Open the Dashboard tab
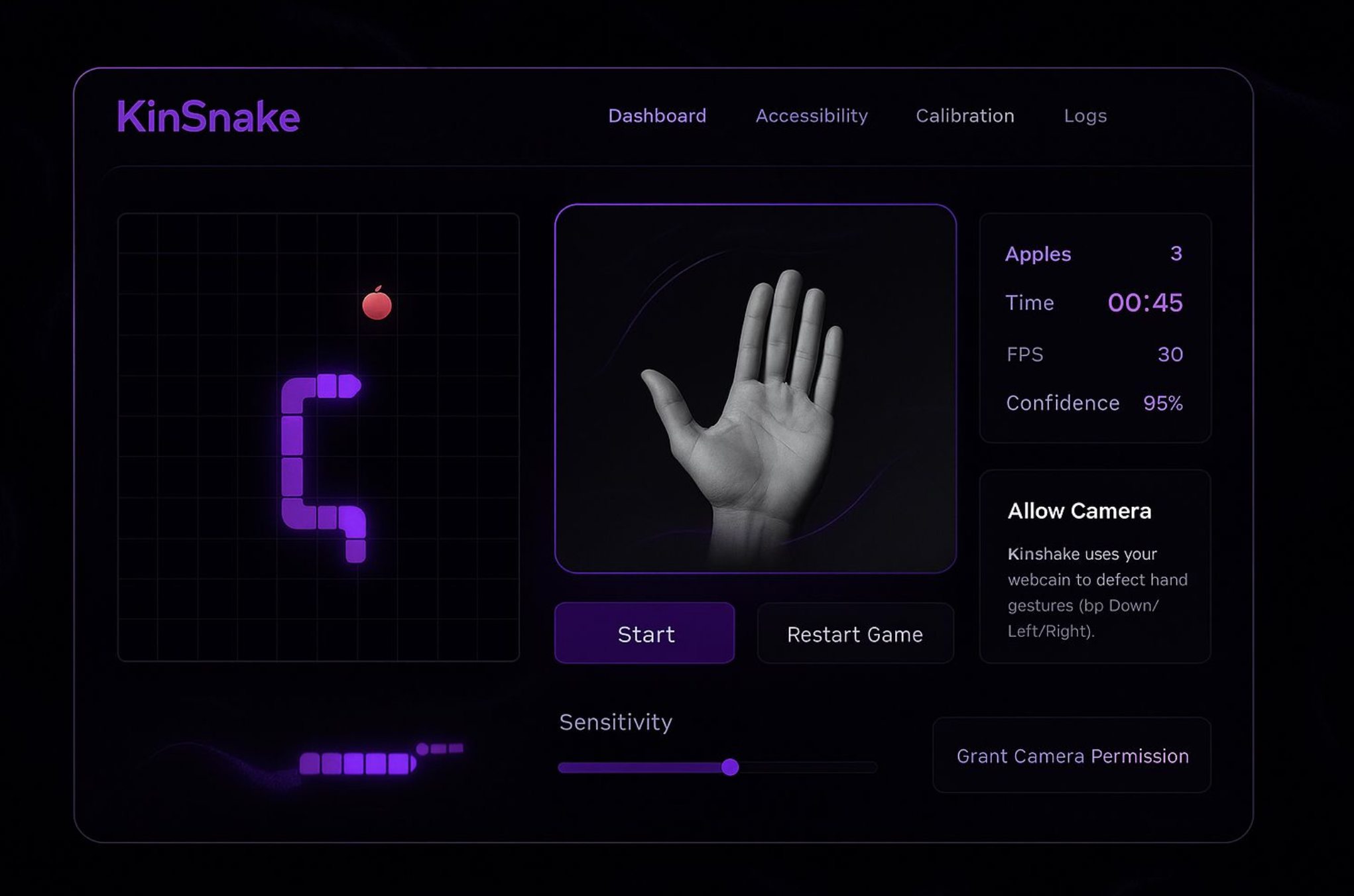The image size is (1354, 896). coord(656,116)
